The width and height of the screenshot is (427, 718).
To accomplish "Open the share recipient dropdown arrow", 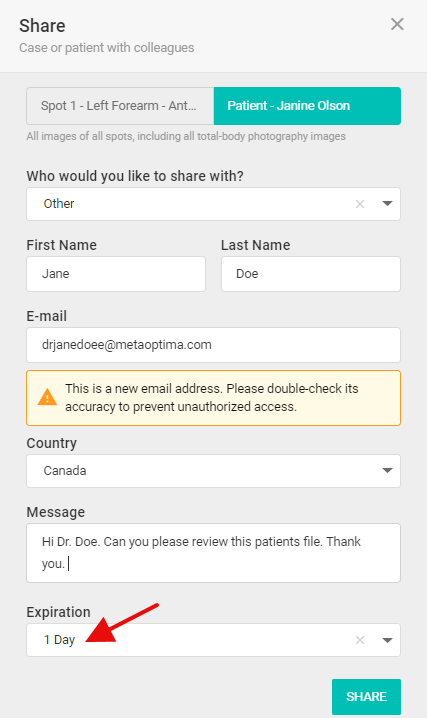I will tap(387, 204).
